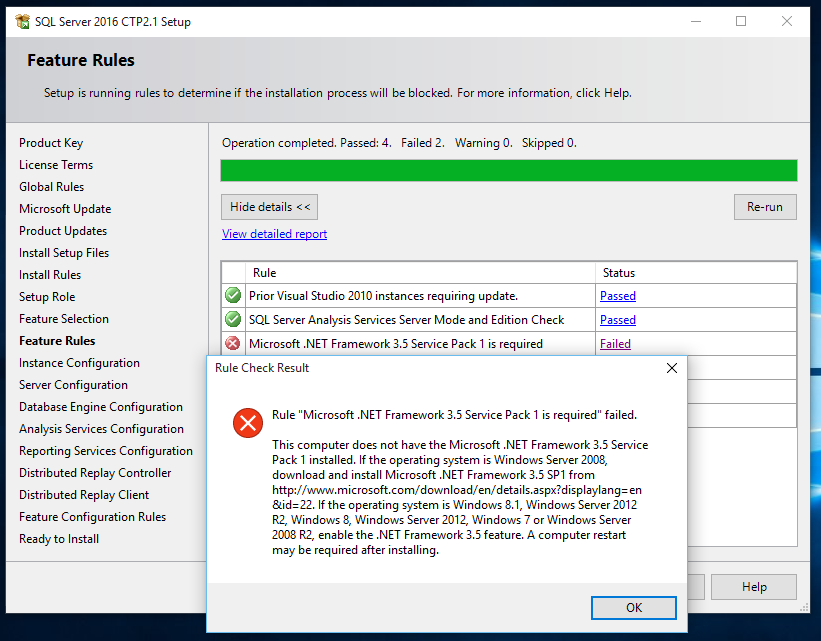The height and width of the screenshot is (641, 821).
Task: Click the red error icon in Rule Check Result
Action: point(248,423)
